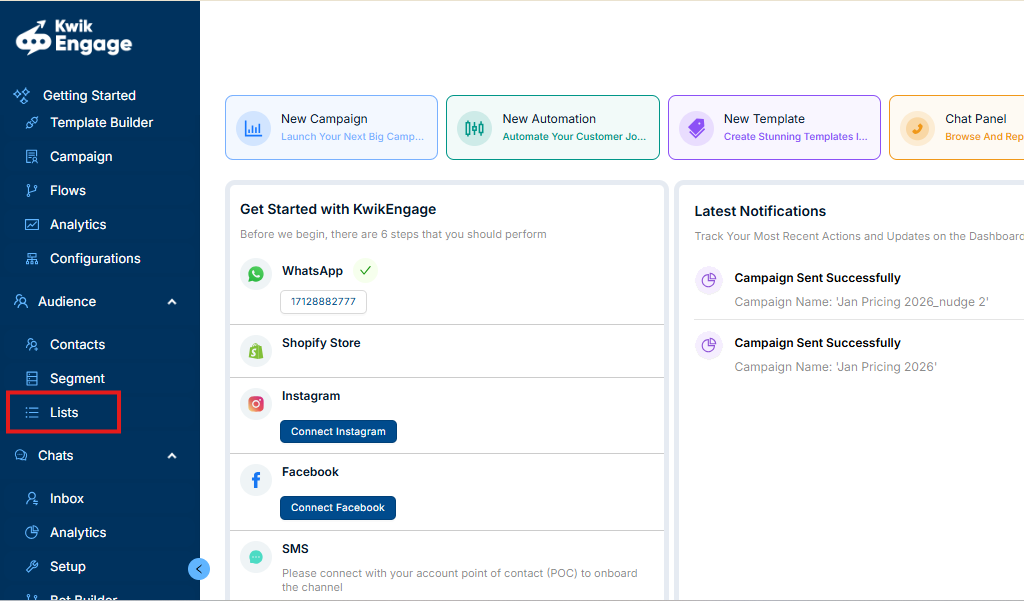Click the Facebook channel icon
This screenshot has width=1024, height=601.
coord(256,480)
